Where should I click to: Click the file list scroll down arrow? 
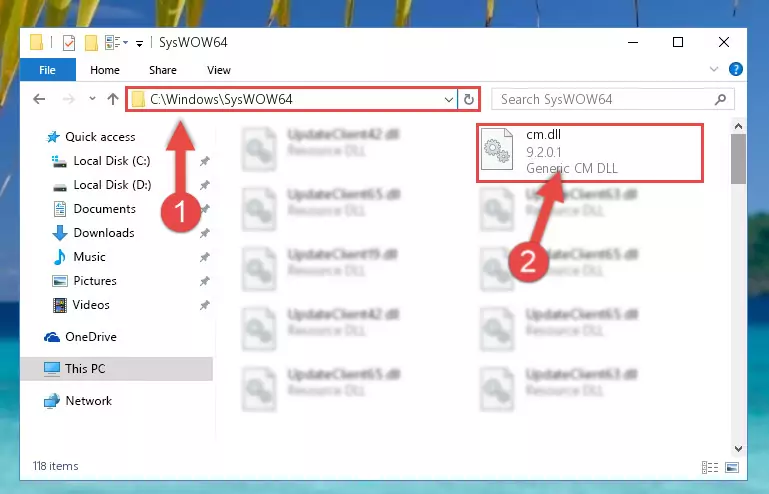738,449
